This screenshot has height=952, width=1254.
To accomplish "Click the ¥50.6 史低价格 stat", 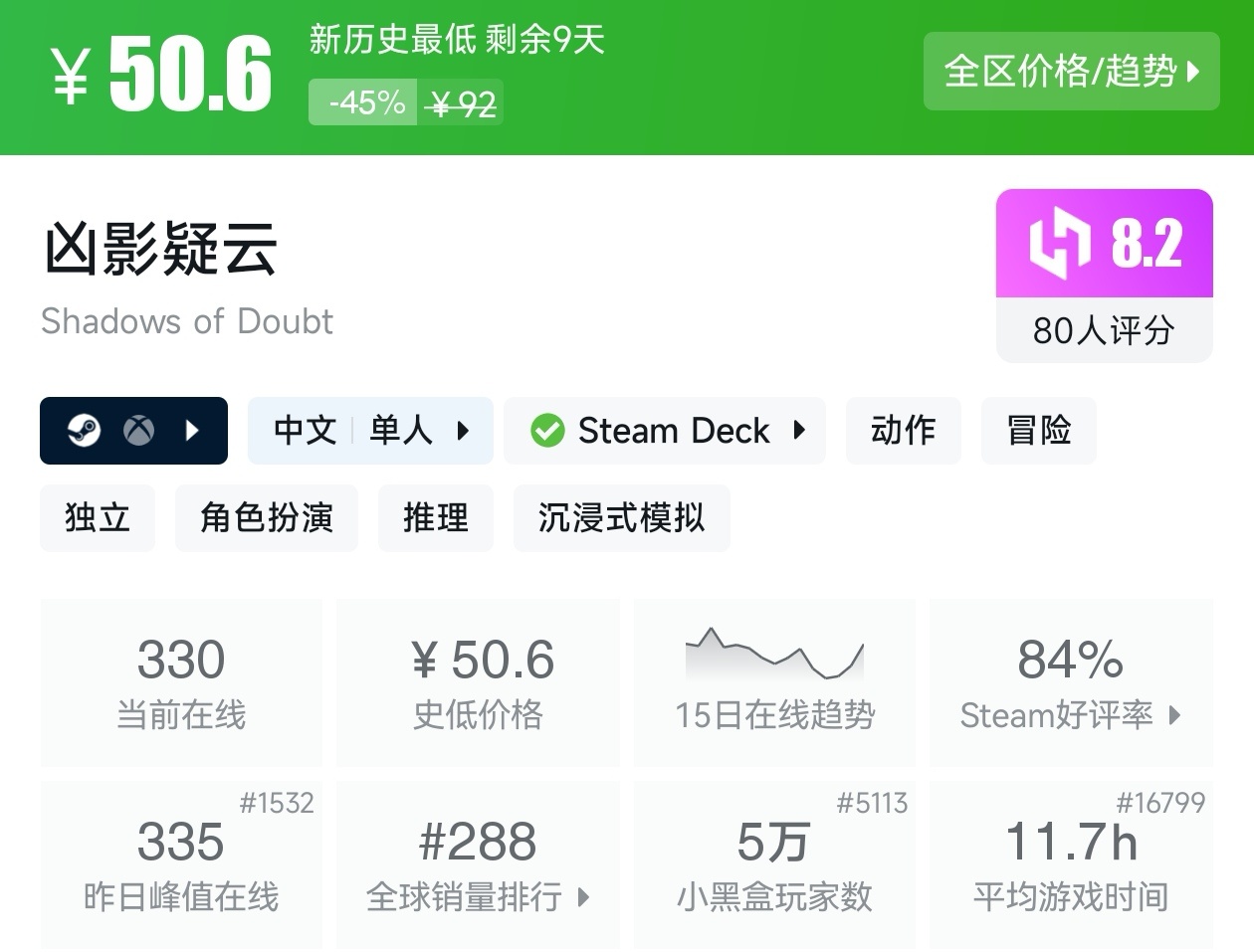I will tap(478, 682).
